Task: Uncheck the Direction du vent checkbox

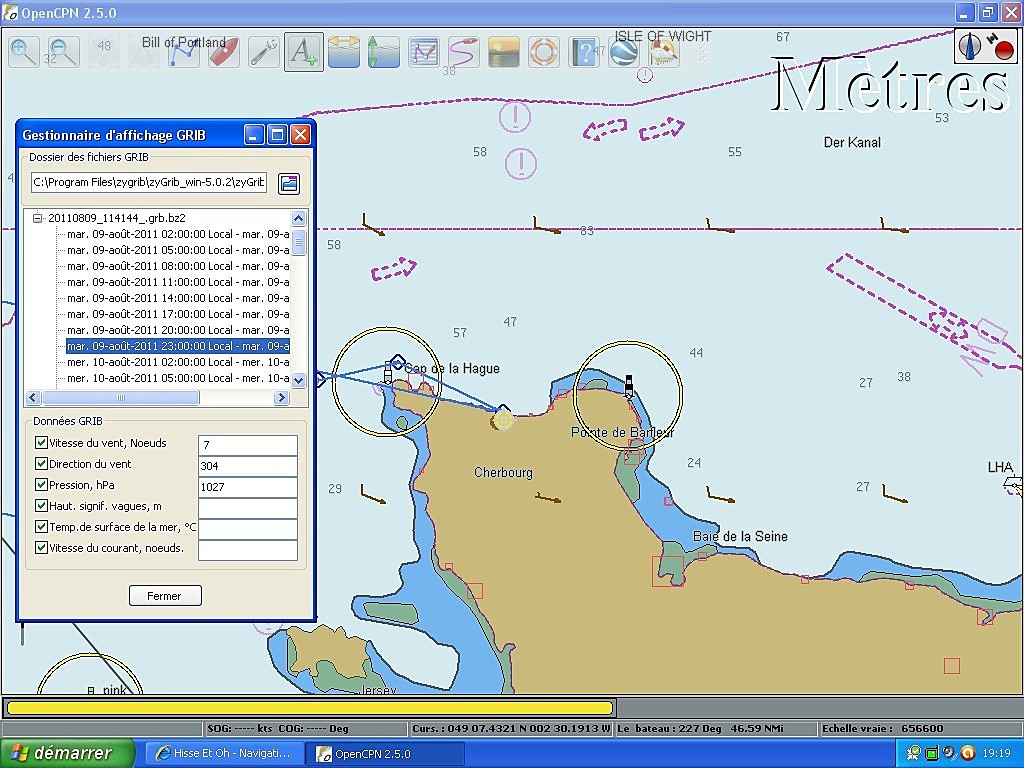Action: 41,464
